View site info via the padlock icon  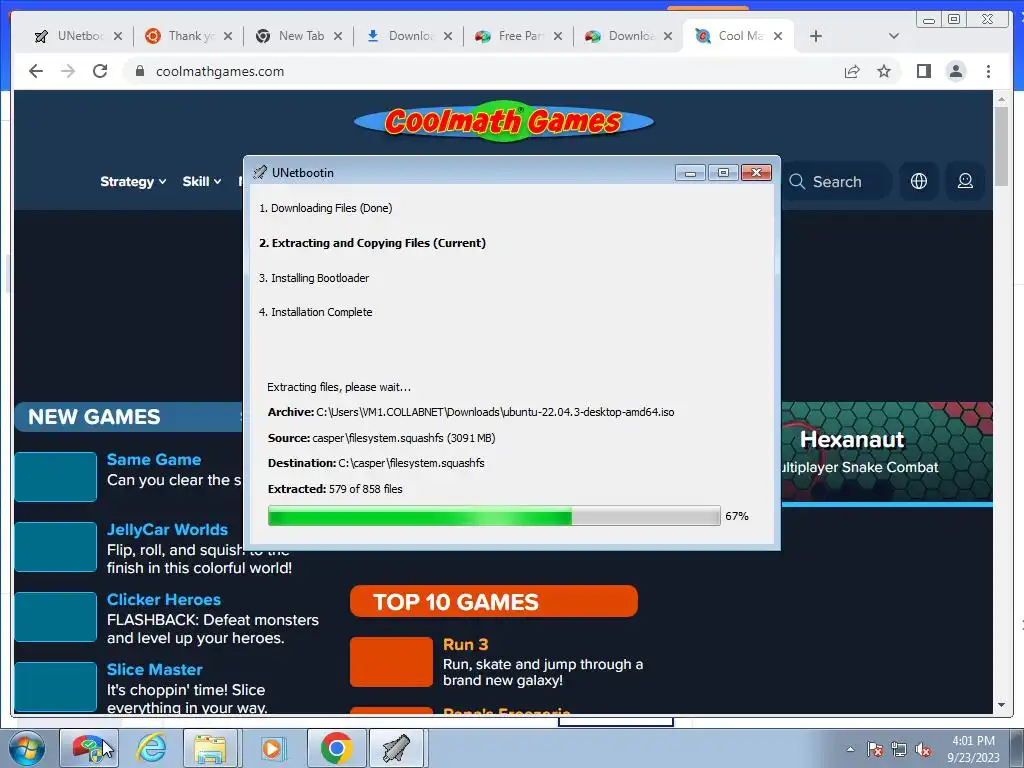[x=139, y=71]
